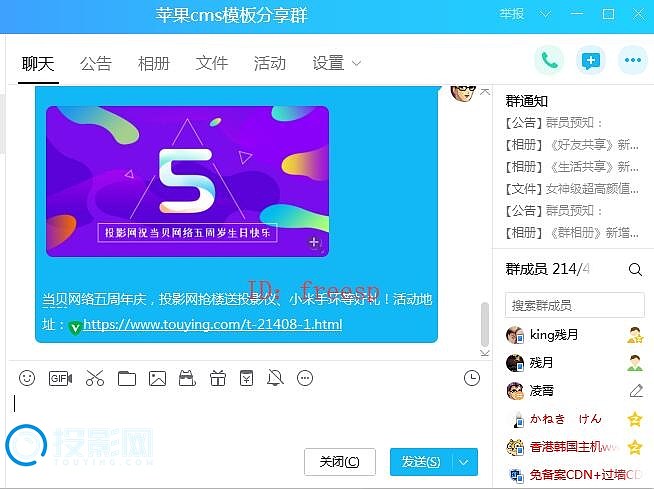Open message history clock icon
The image size is (654, 489).
coord(472,378)
